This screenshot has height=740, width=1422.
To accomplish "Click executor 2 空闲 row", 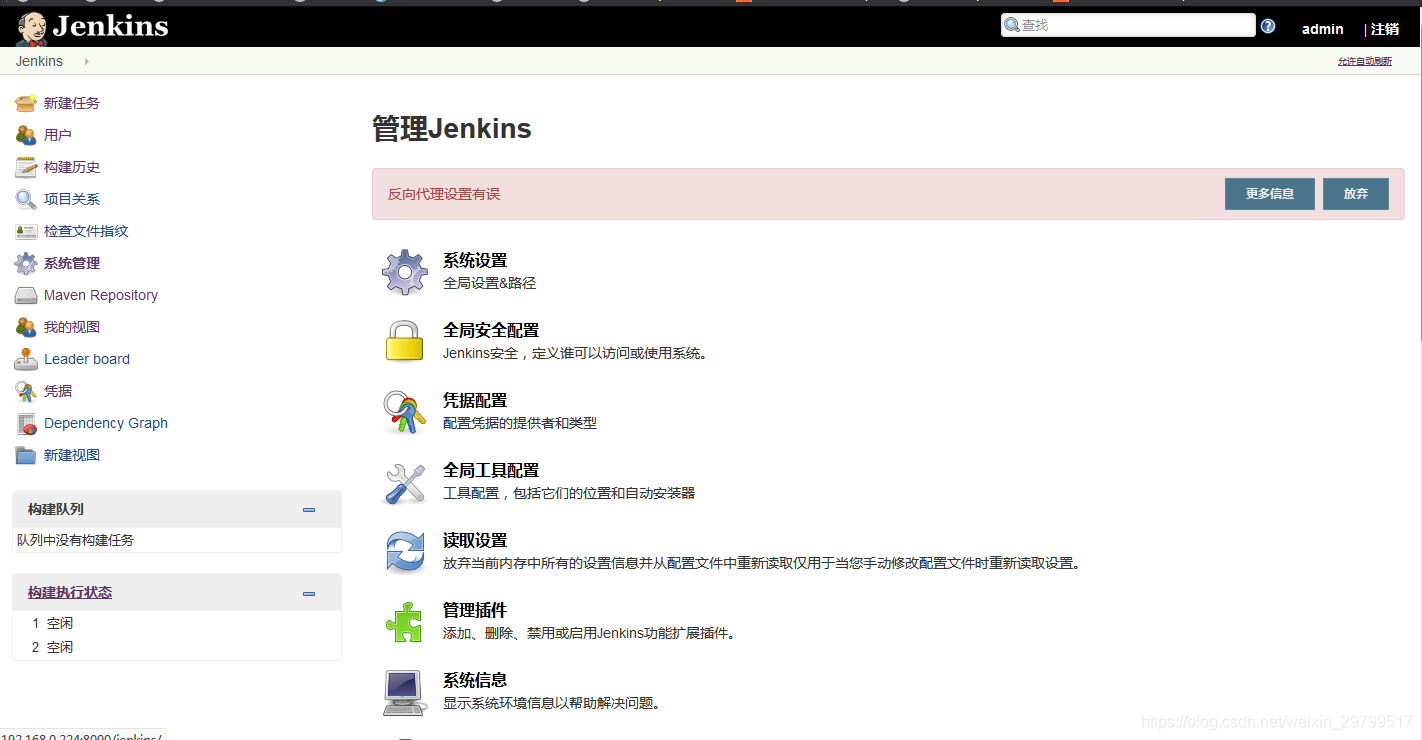I will click(177, 647).
